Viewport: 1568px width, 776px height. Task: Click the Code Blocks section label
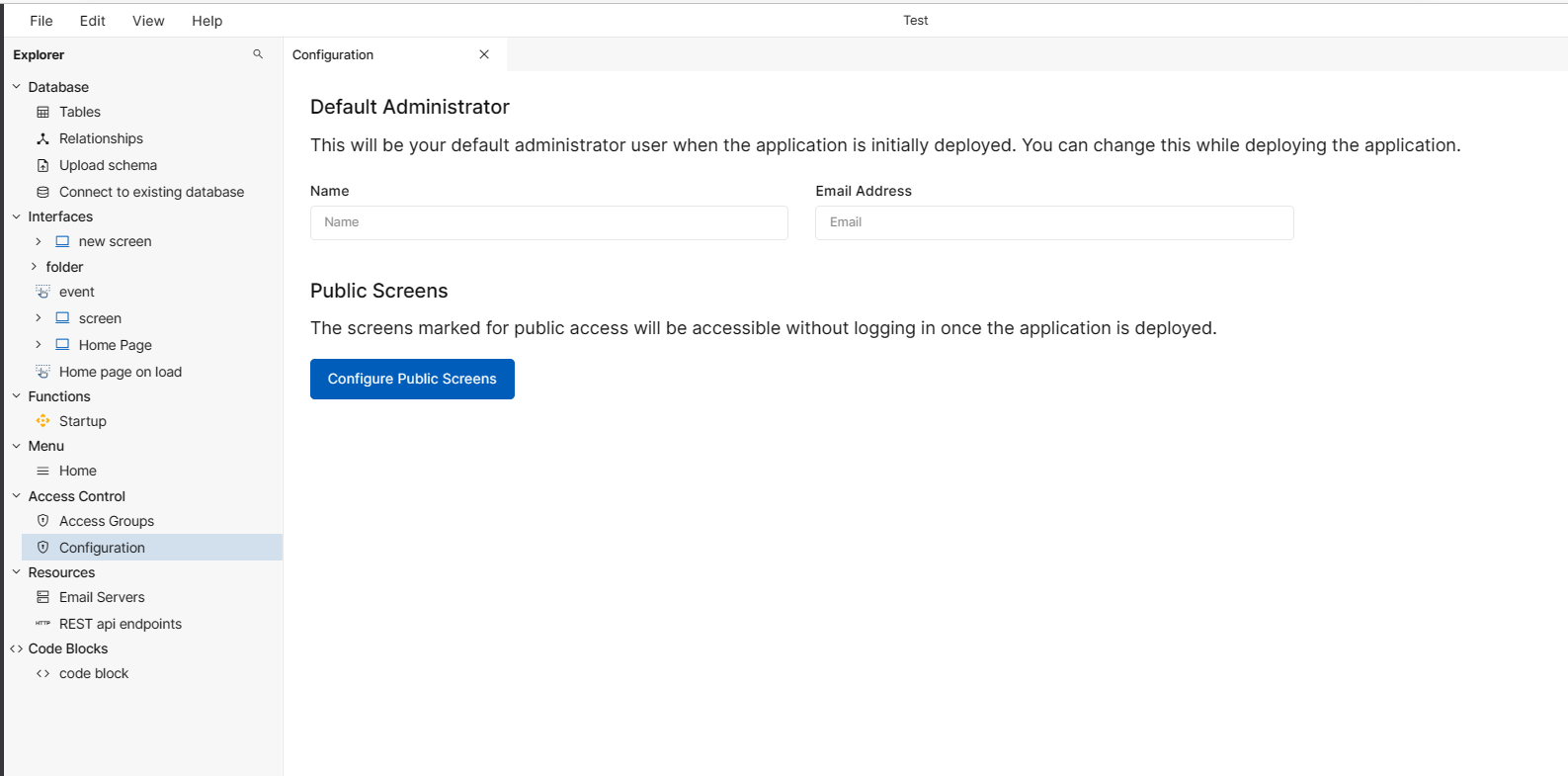click(68, 648)
